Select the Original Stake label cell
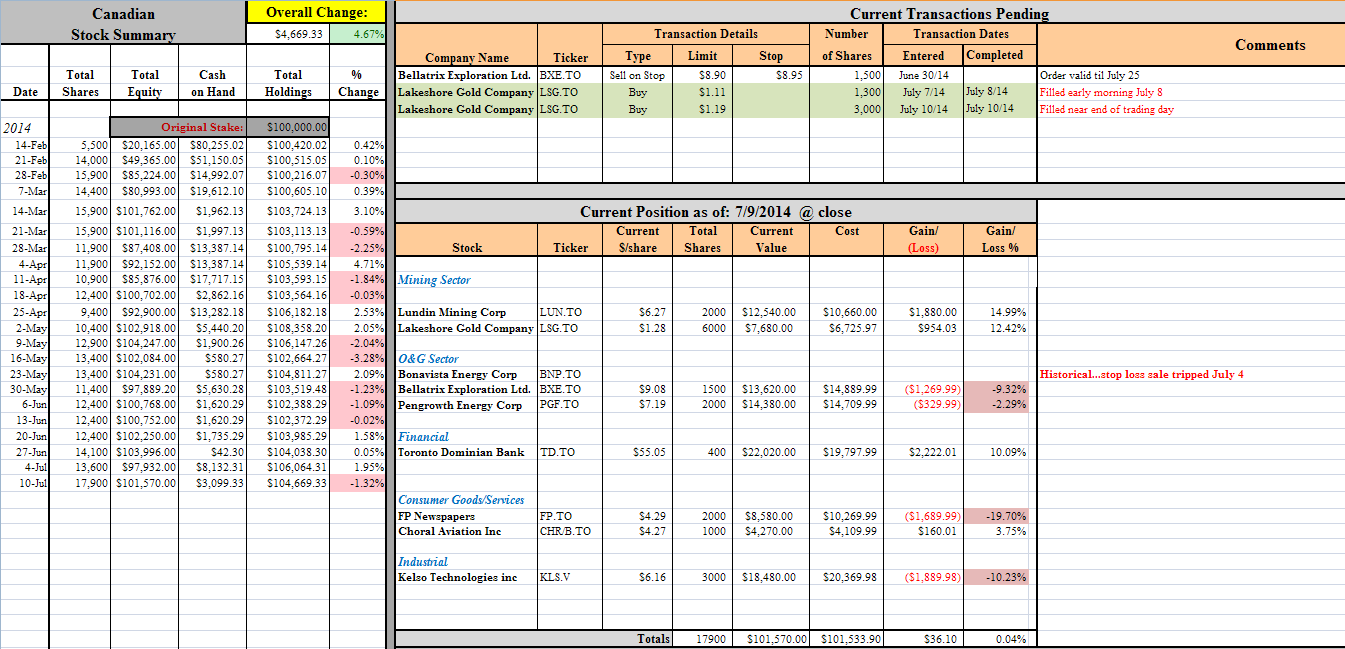The image size is (1345, 649). (x=178, y=127)
